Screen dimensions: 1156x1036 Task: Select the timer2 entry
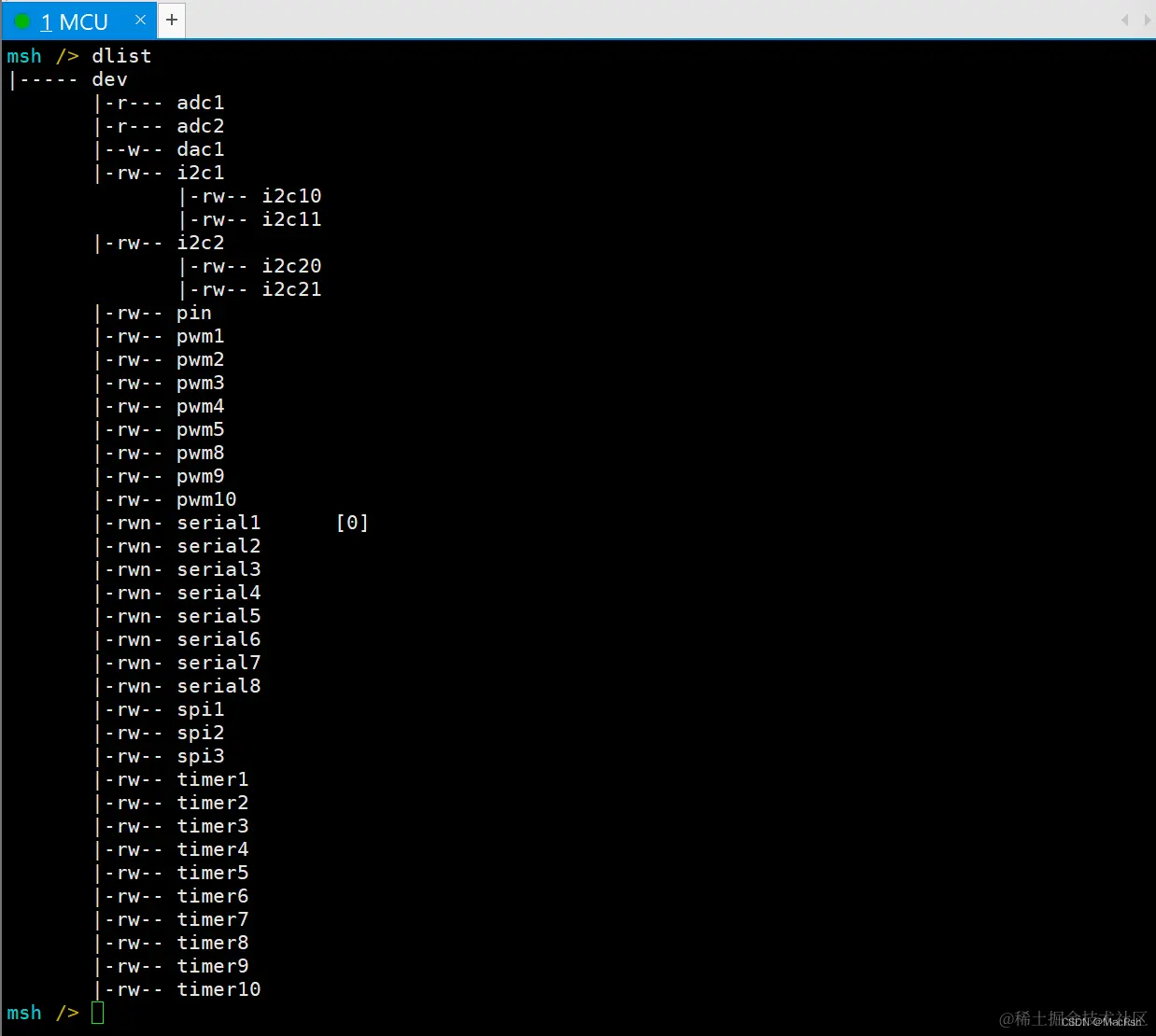pos(213,803)
